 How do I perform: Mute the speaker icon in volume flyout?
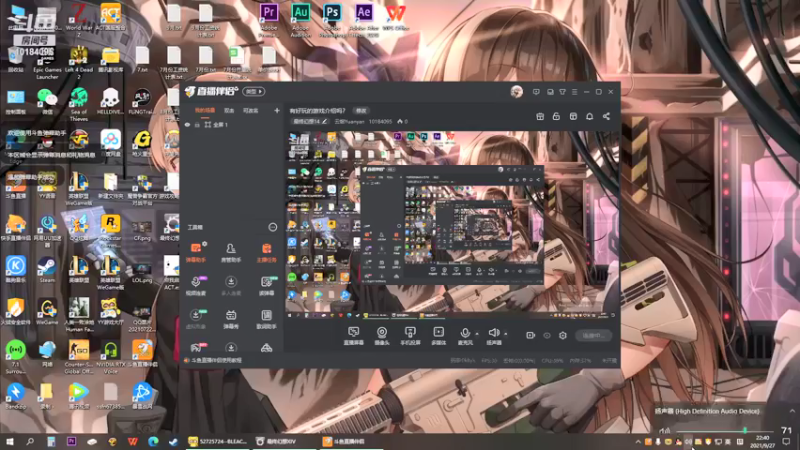[x=665, y=431]
